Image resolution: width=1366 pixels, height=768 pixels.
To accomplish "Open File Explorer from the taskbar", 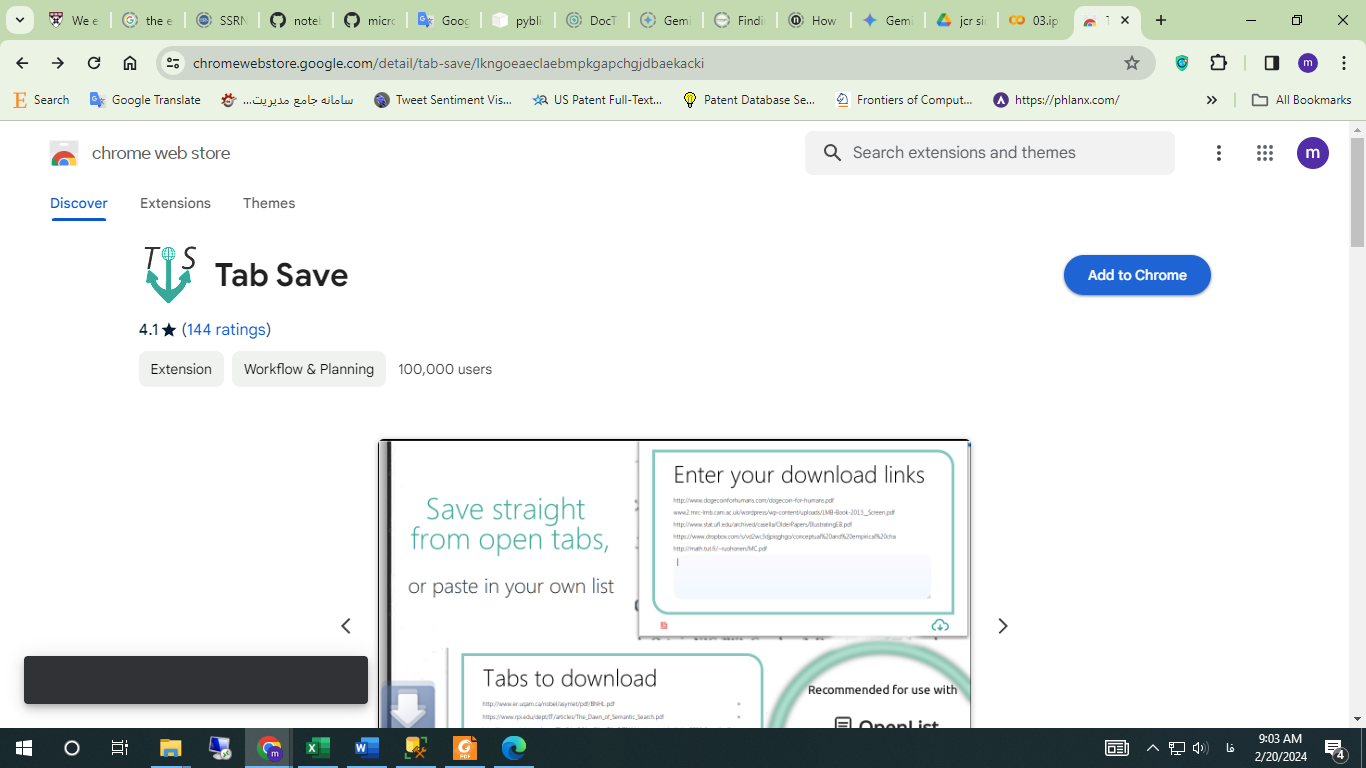I will tap(171, 748).
